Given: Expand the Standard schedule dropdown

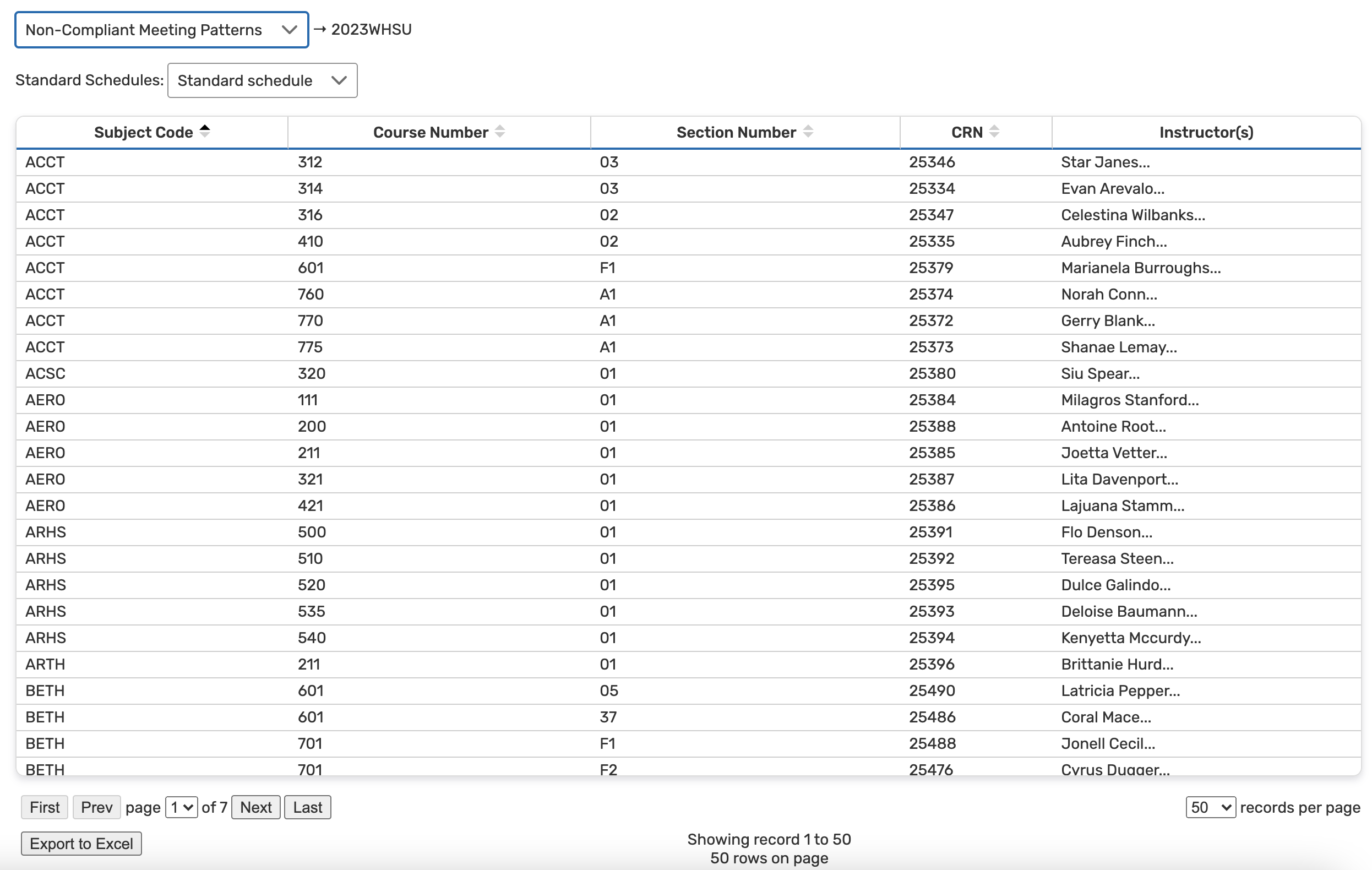Looking at the screenshot, I should click(262, 80).
